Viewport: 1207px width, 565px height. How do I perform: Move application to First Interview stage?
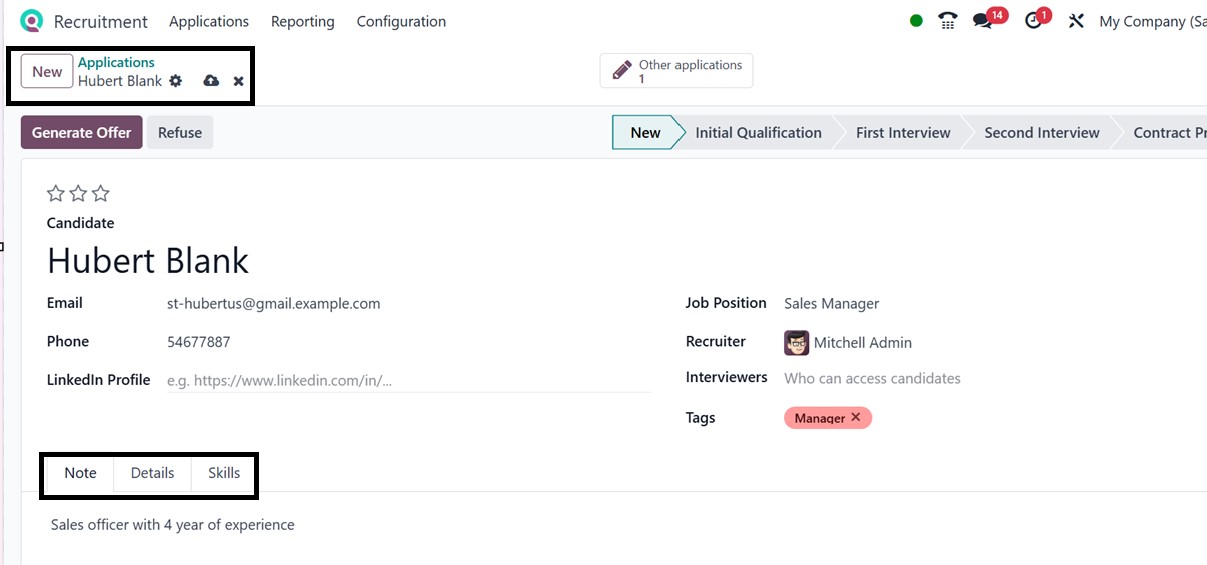tap(903, 133)
